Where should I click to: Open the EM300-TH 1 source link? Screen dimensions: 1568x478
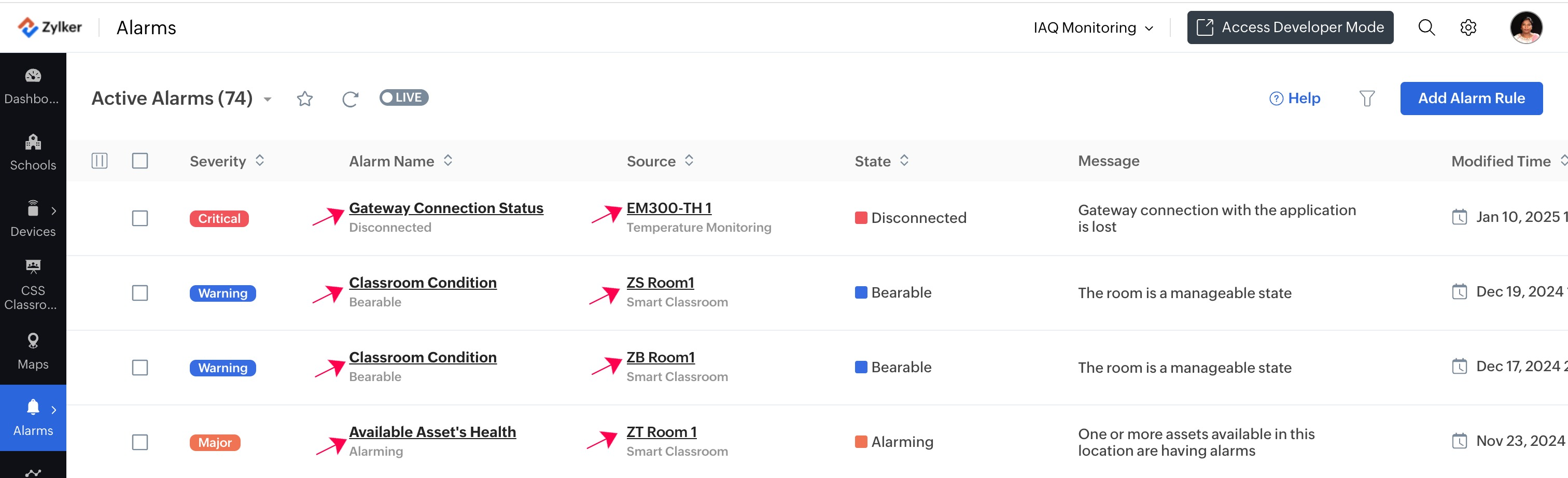[668, 208]
